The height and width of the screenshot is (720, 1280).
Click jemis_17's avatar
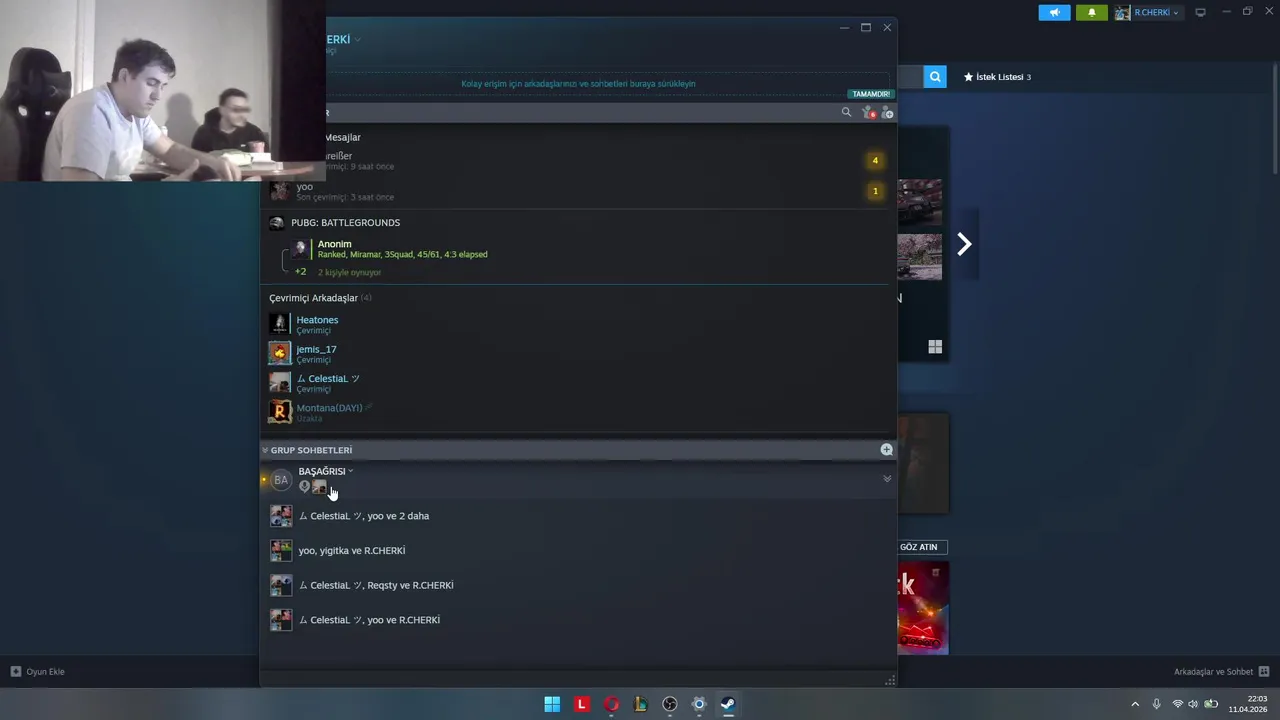pyautogui.click(x=279, y=353)
